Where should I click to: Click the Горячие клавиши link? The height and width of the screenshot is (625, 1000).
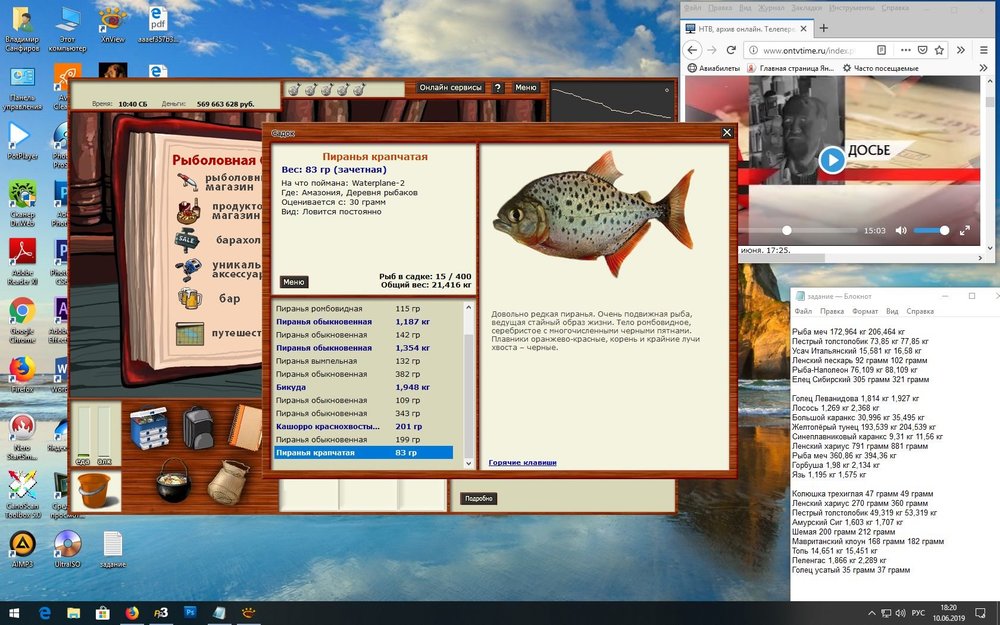click(x=522, y=463)
